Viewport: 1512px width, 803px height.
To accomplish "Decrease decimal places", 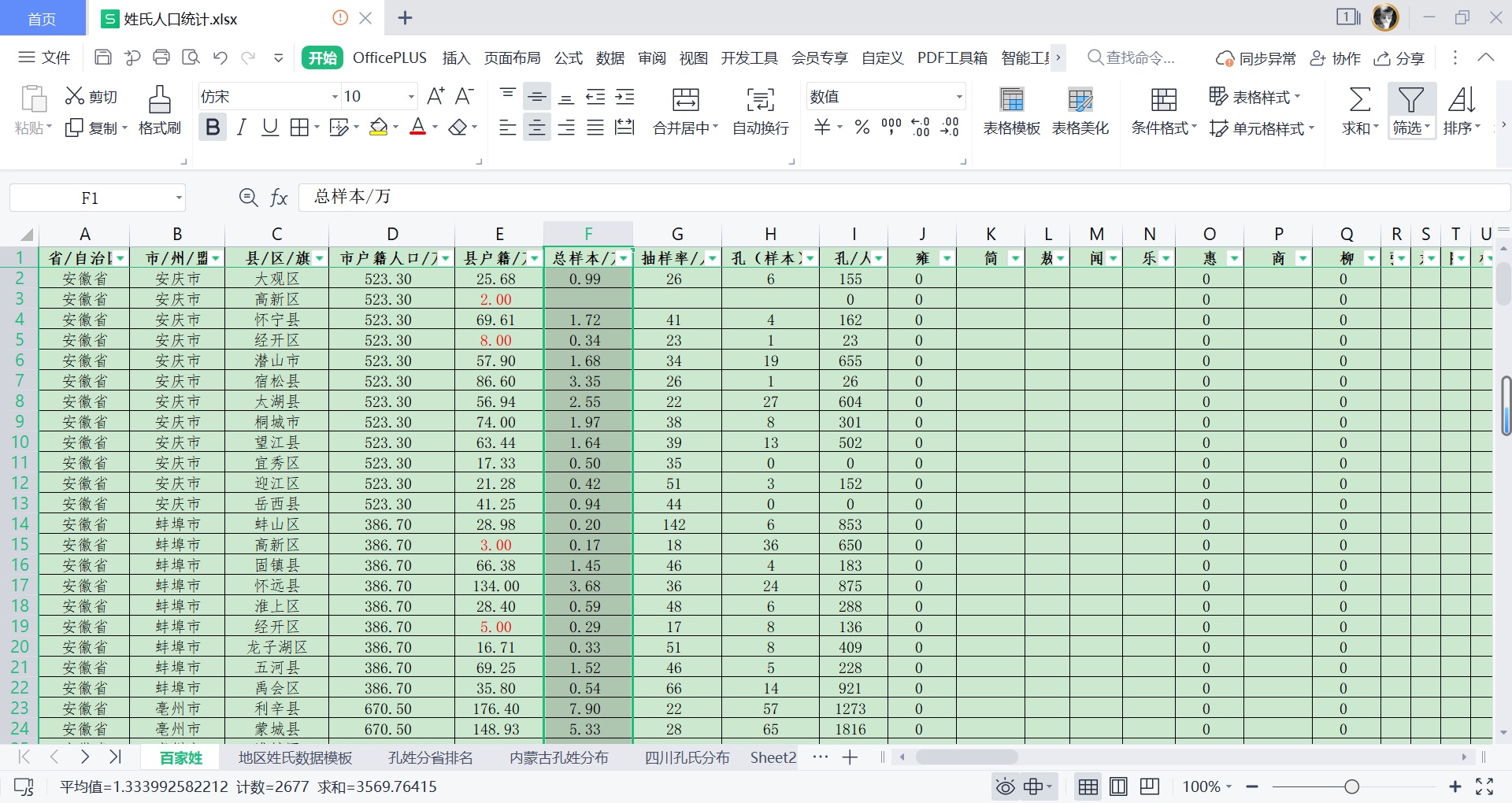I will tap(951, 127).
